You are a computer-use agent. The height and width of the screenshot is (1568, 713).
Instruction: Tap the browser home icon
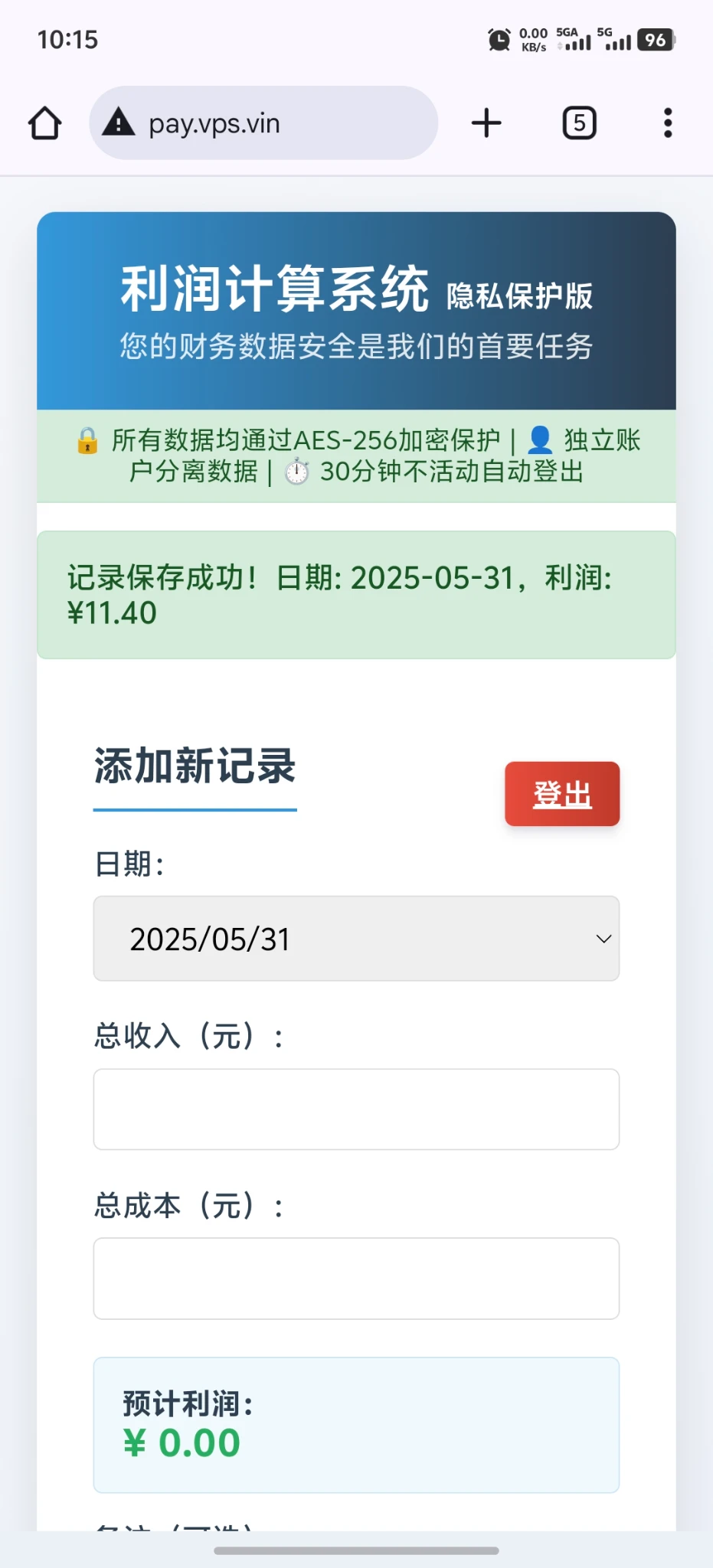tap(45, 123)
